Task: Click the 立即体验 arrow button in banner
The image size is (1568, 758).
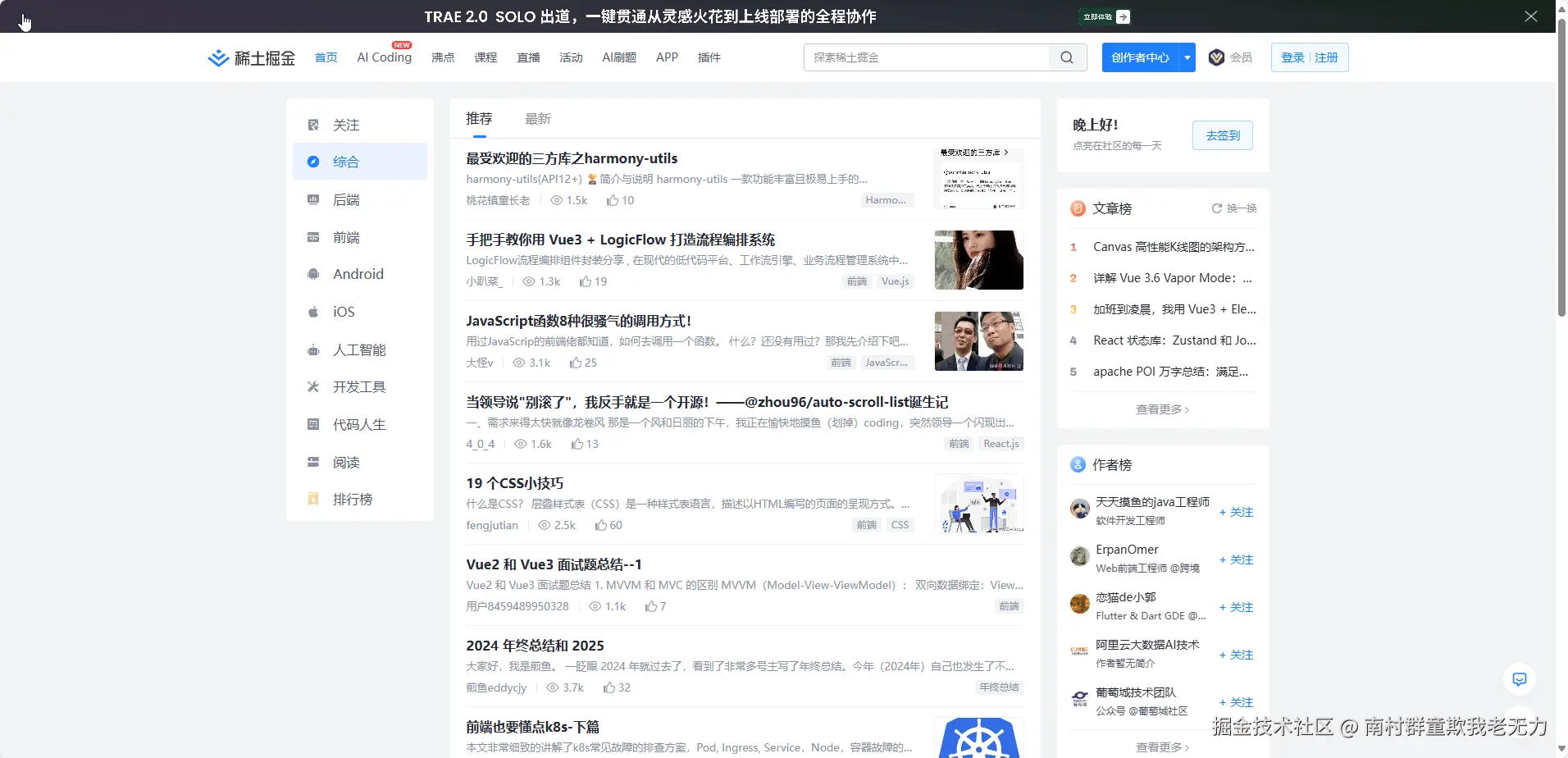Action: [1124, 16]
